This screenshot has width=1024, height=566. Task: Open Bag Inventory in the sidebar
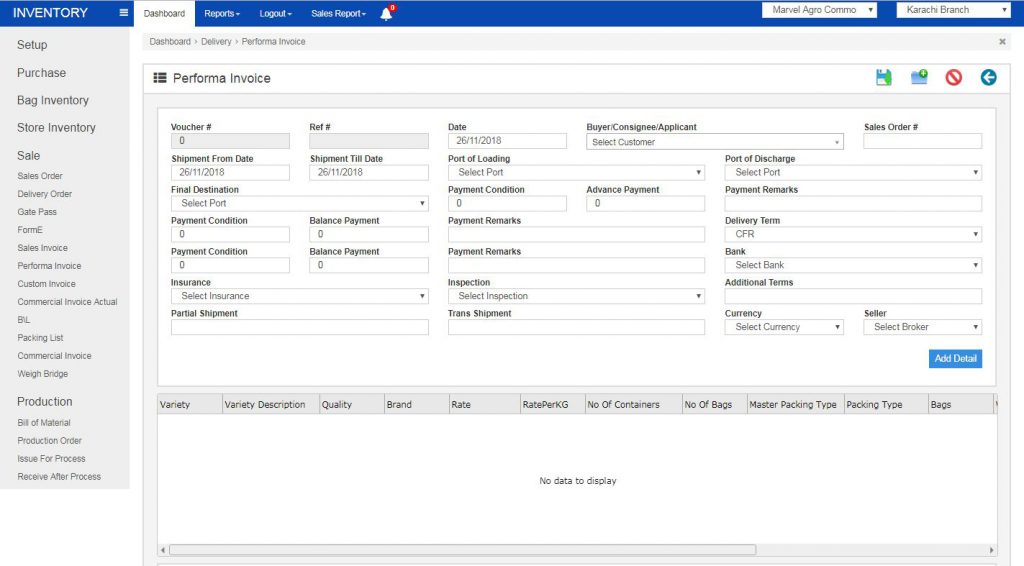click(x=53, y=101)
